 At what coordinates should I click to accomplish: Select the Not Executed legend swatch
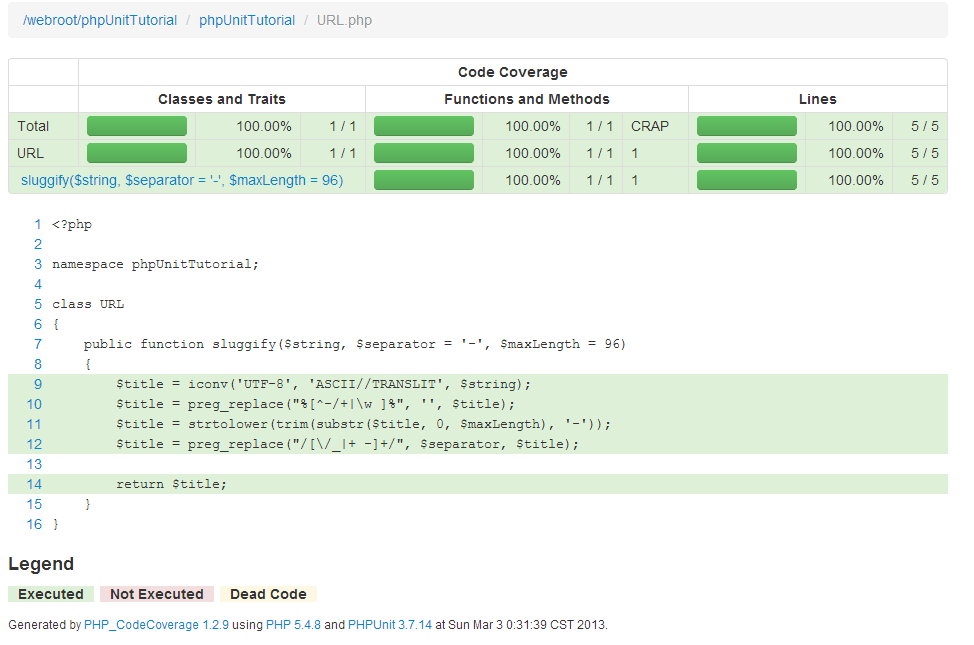pos(156,594)
